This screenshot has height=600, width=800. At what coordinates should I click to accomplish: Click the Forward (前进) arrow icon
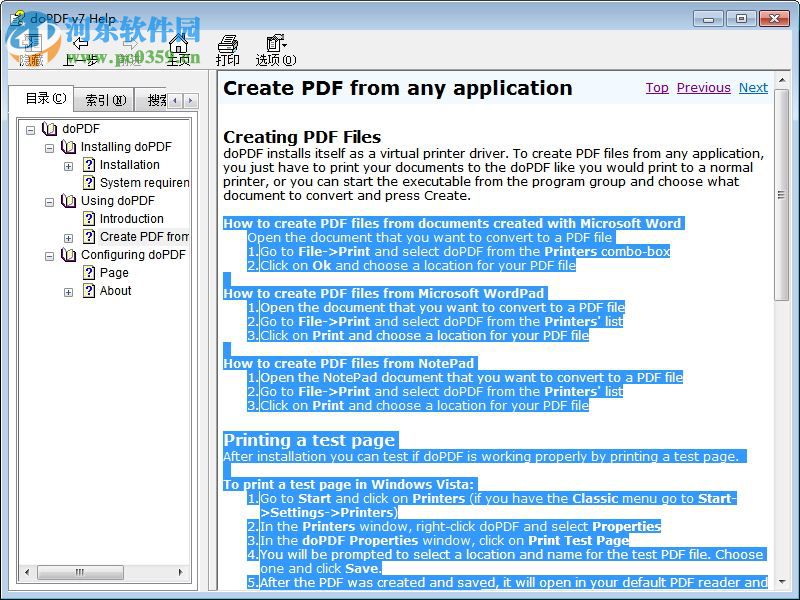pos(130,45)
